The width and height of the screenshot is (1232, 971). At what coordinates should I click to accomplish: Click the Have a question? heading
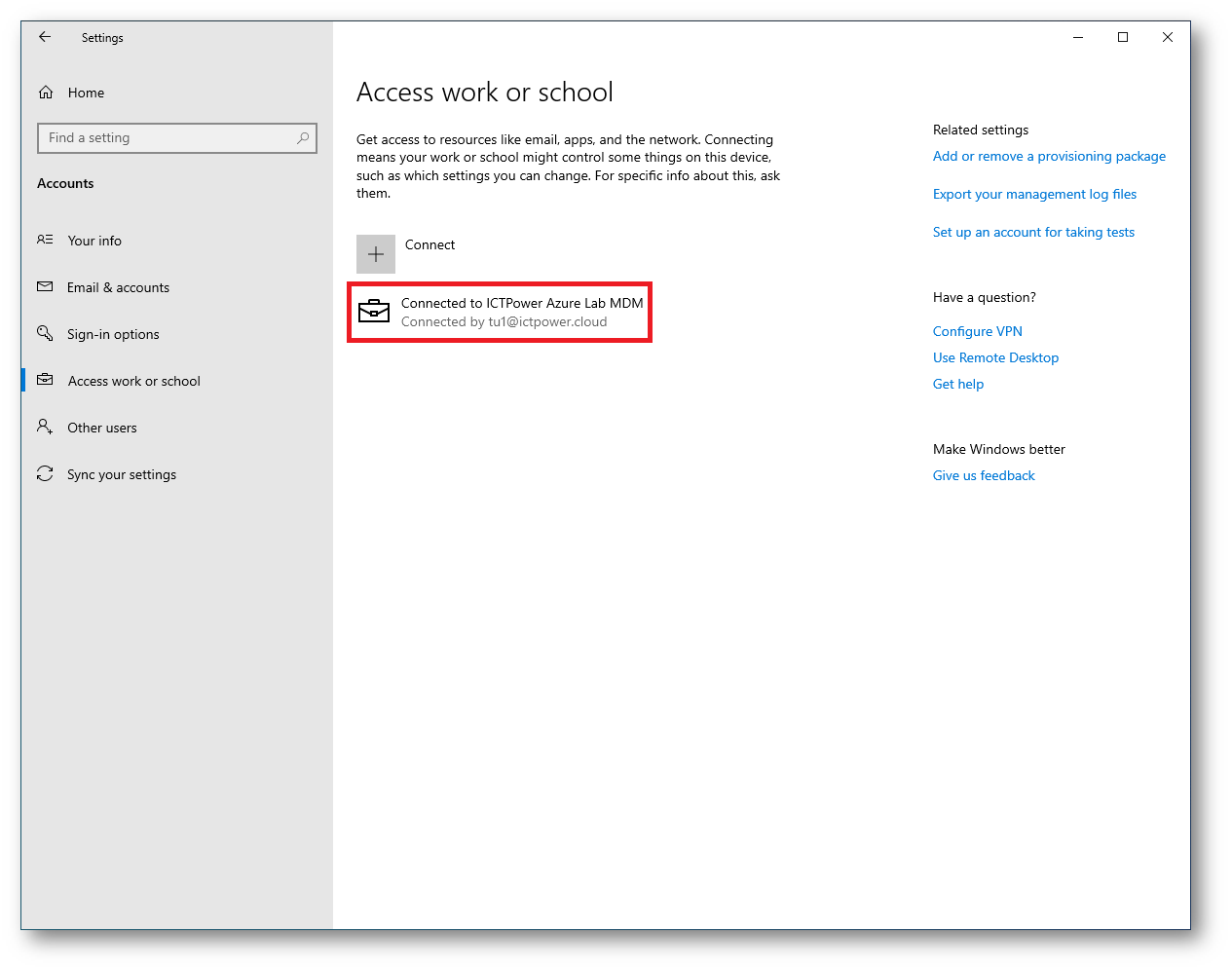pos(985,297)
